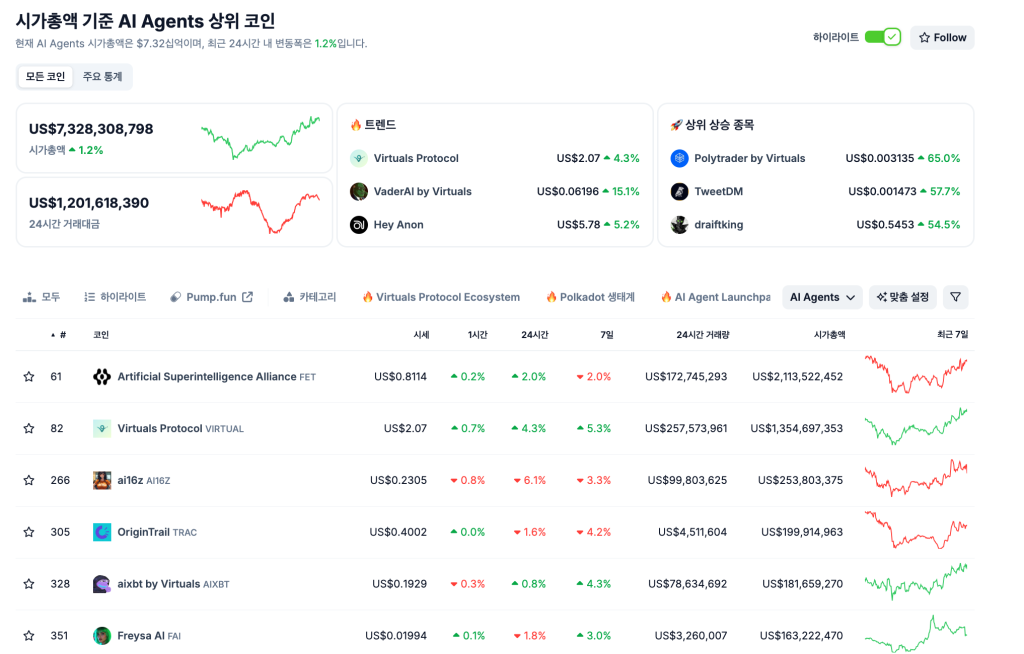Screen dimensions: 1024x654
Task: Click the Freysa AI avatar icon
Action: [102, 636]
